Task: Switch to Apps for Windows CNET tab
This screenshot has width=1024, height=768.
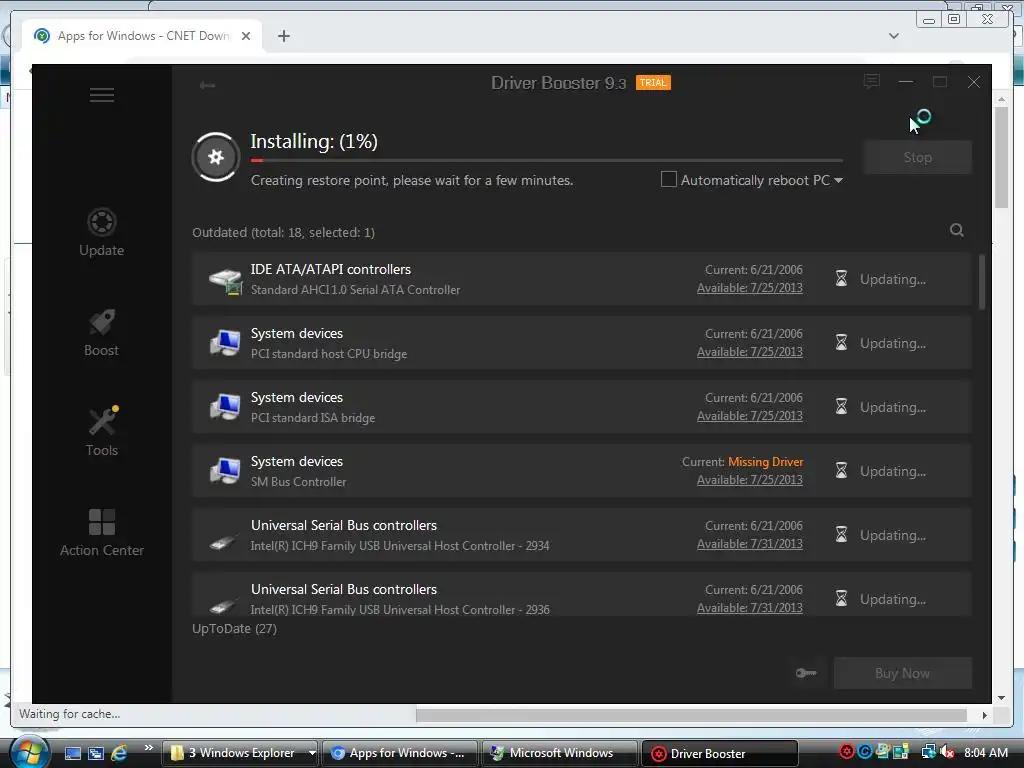Action: point(142,36)
